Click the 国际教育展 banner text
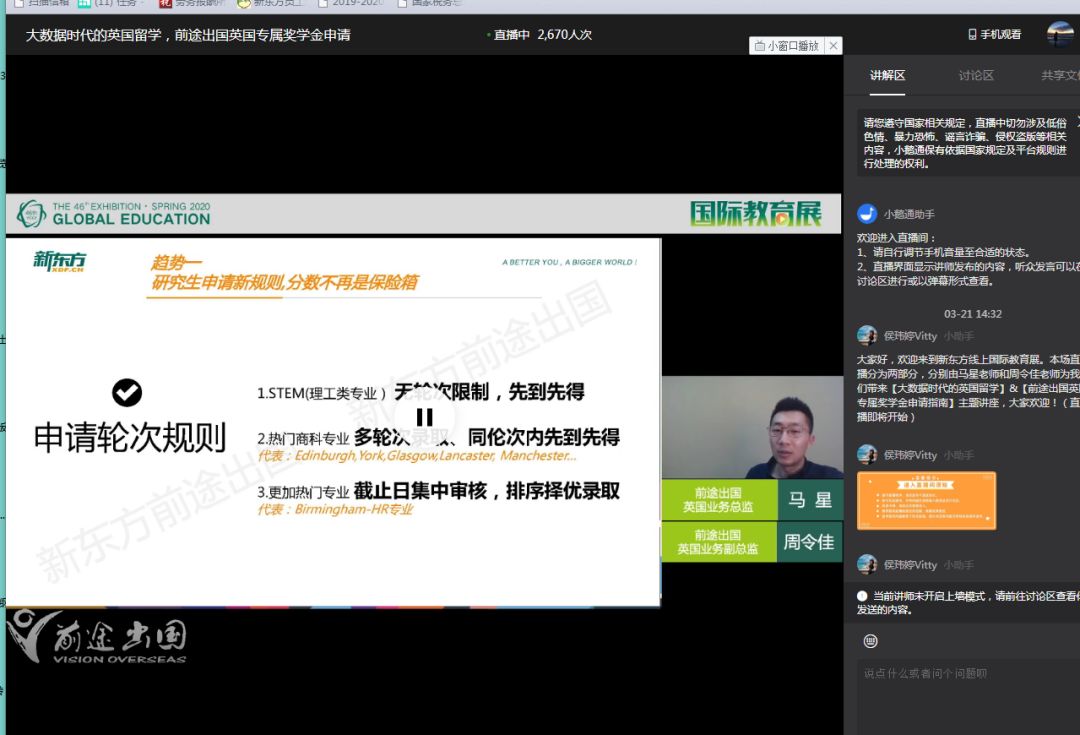The image size is (1080, 735). coord(756,214)
